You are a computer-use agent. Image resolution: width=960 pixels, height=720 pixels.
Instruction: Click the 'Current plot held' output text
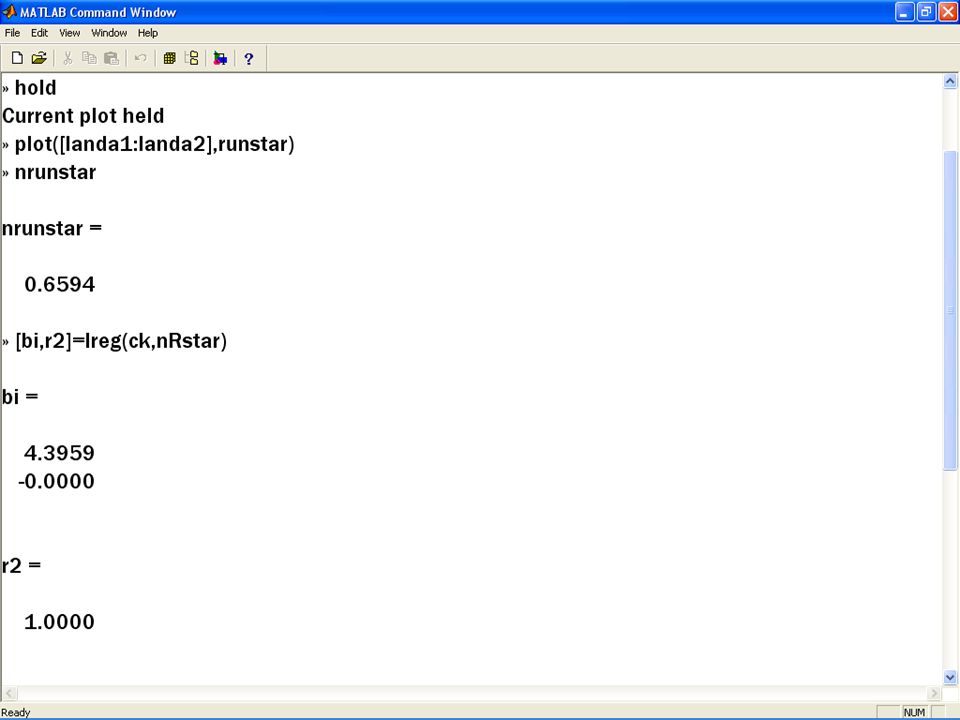tap(83, 116)
